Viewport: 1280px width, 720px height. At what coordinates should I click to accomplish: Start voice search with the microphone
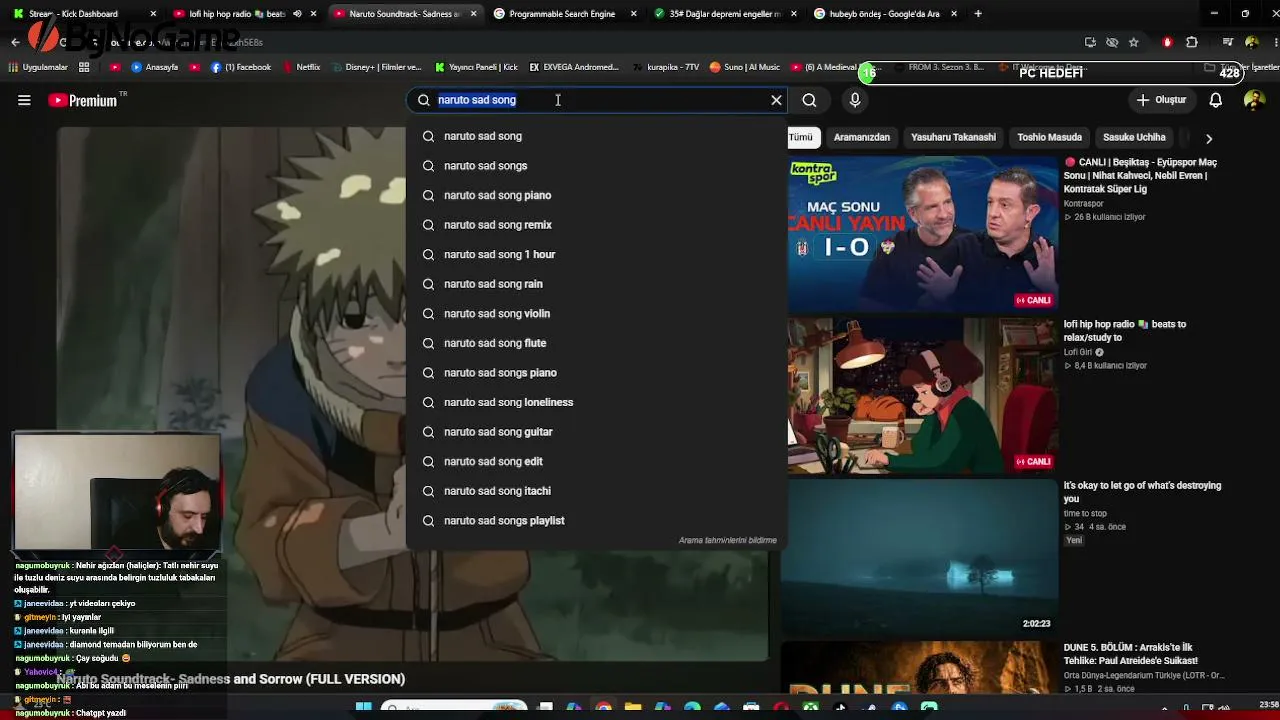855,100
